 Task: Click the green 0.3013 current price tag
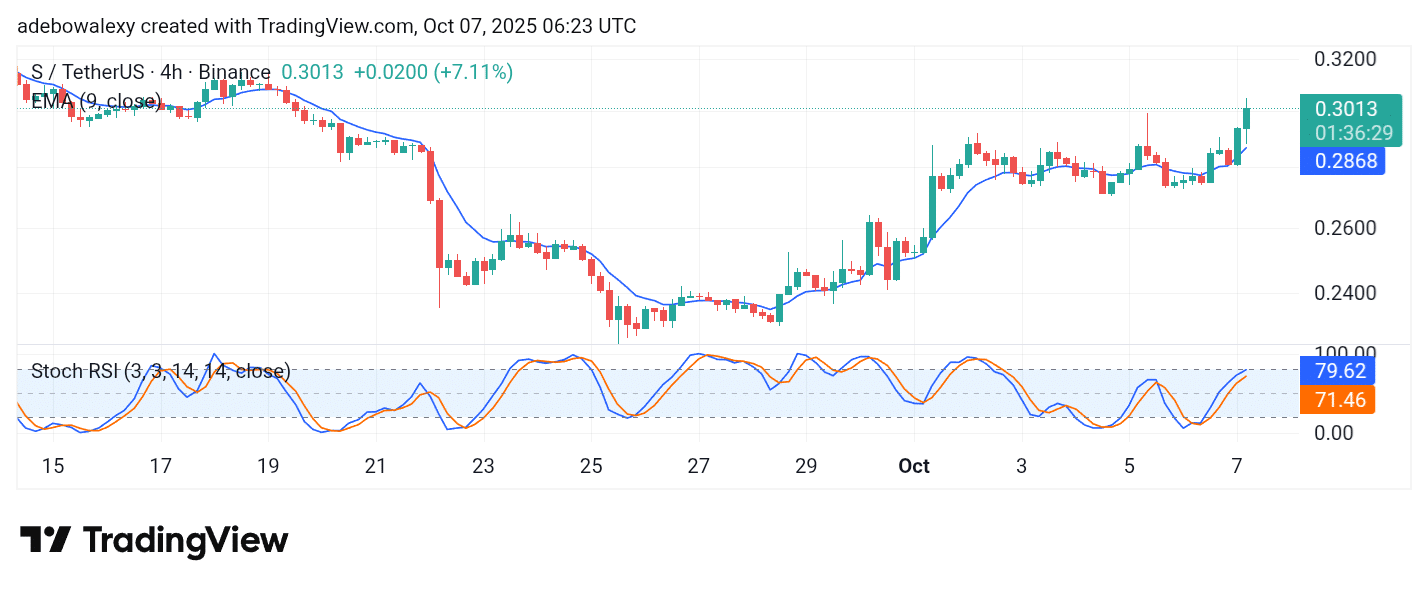[x=1349, y=109]
